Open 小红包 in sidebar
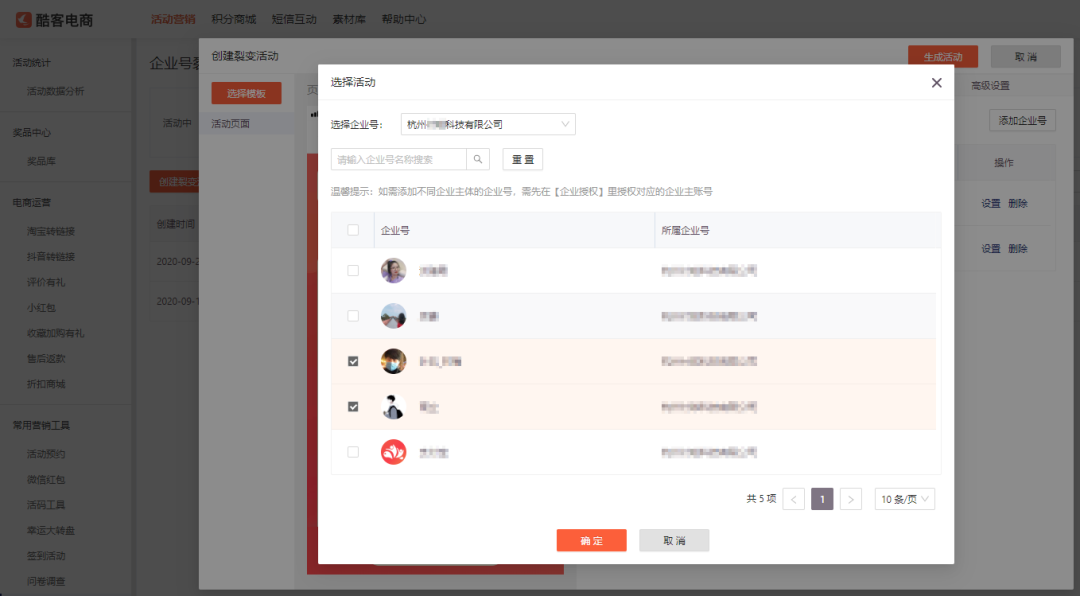Viewport: 1080px width, 596px height. 41,307
